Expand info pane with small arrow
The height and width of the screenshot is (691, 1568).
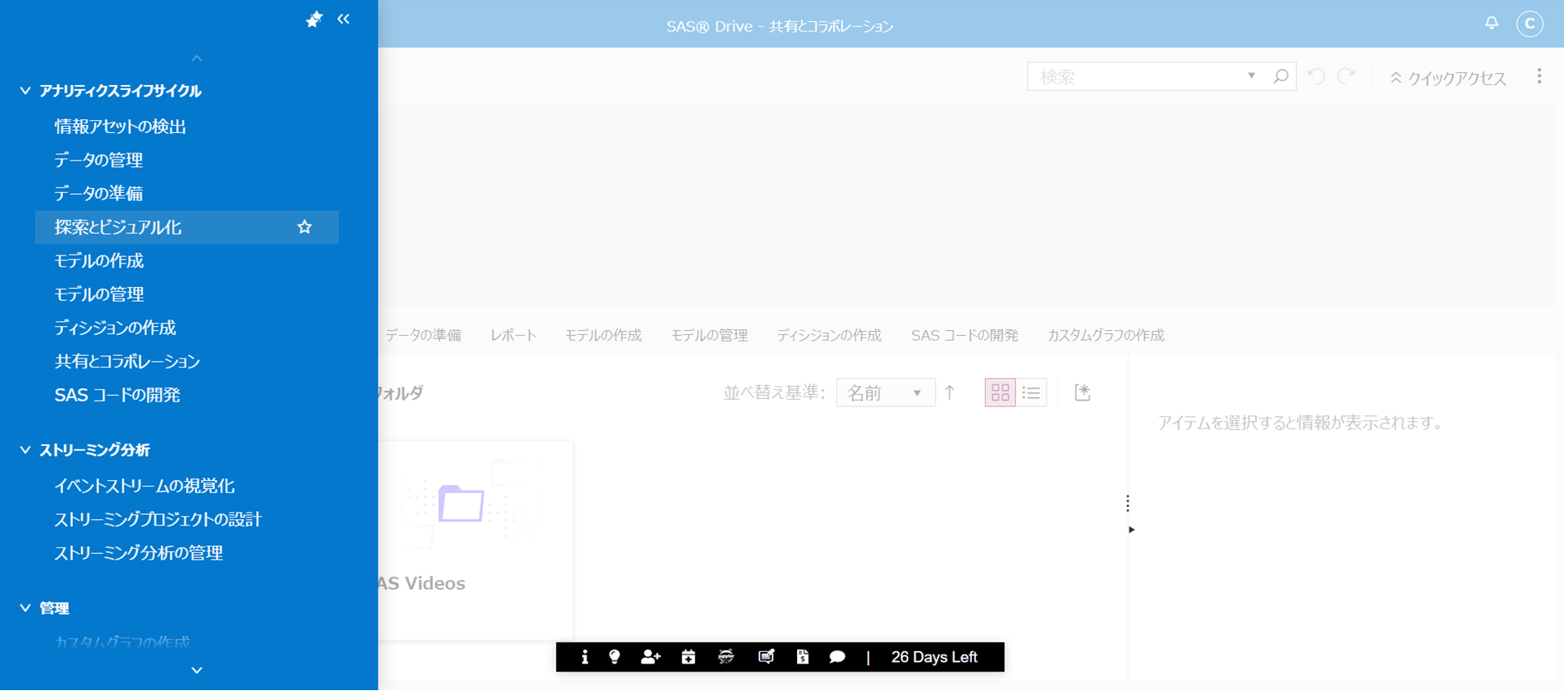[1131, 530]
